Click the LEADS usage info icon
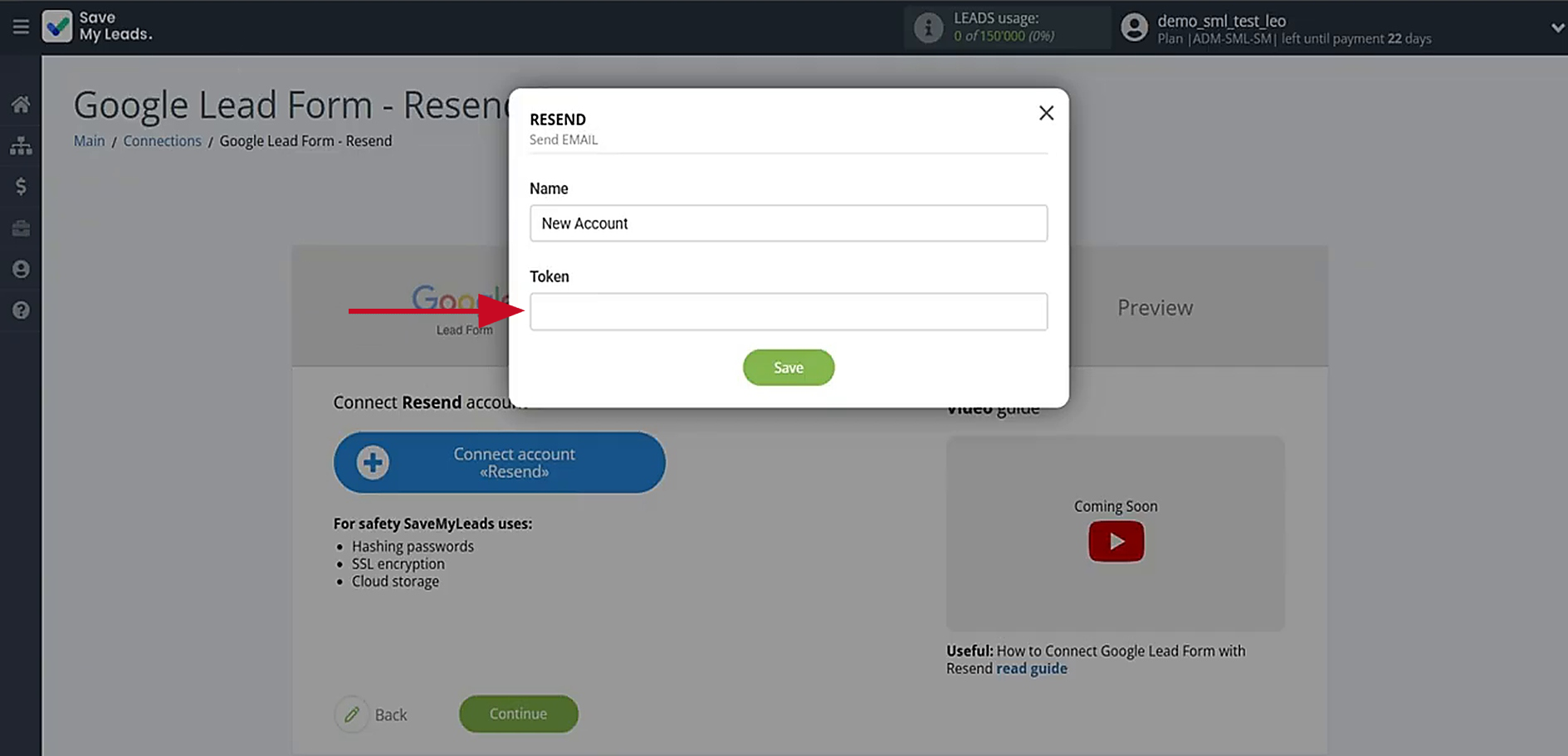The height and width of the screenshot is (756, 1568). coord(928,27)
